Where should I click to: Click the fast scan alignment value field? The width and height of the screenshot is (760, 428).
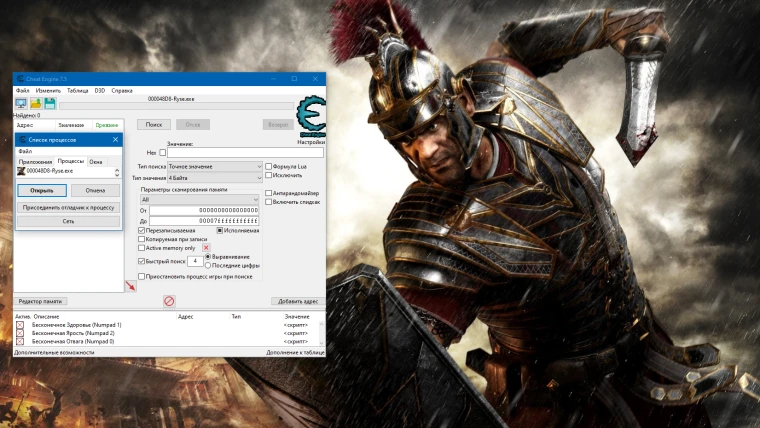[195, 261]
